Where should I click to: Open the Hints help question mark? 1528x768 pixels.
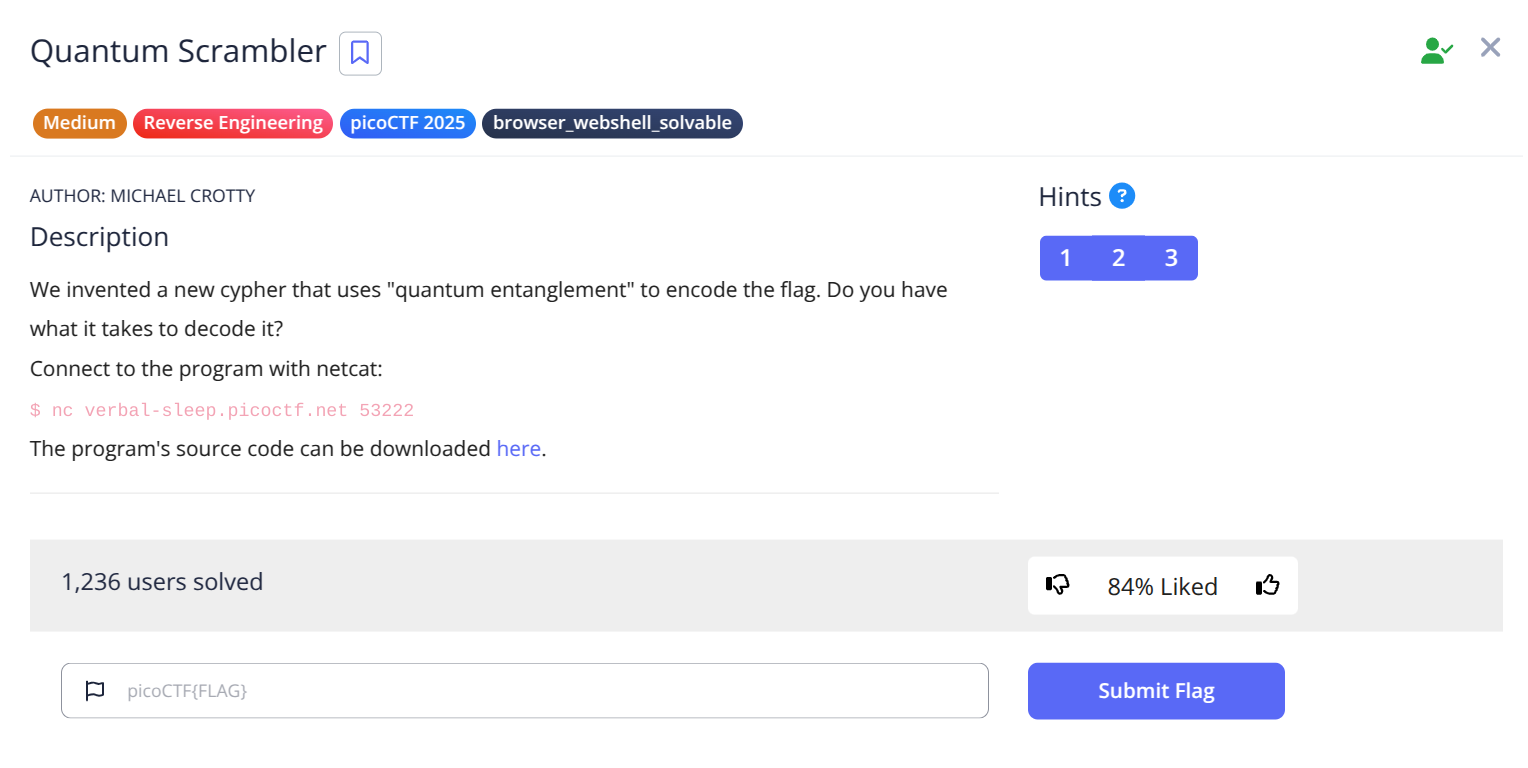pos(1122,196)
